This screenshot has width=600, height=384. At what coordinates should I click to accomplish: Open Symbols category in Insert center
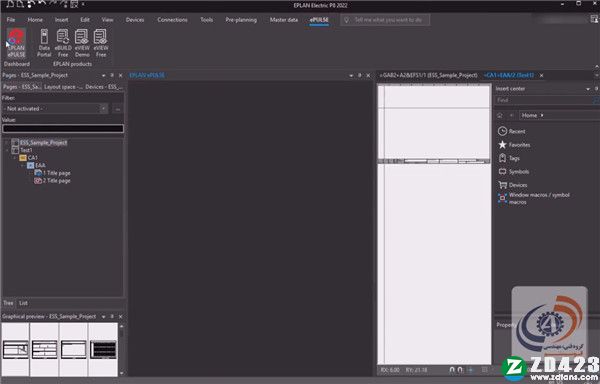click(x=514, y=171)
